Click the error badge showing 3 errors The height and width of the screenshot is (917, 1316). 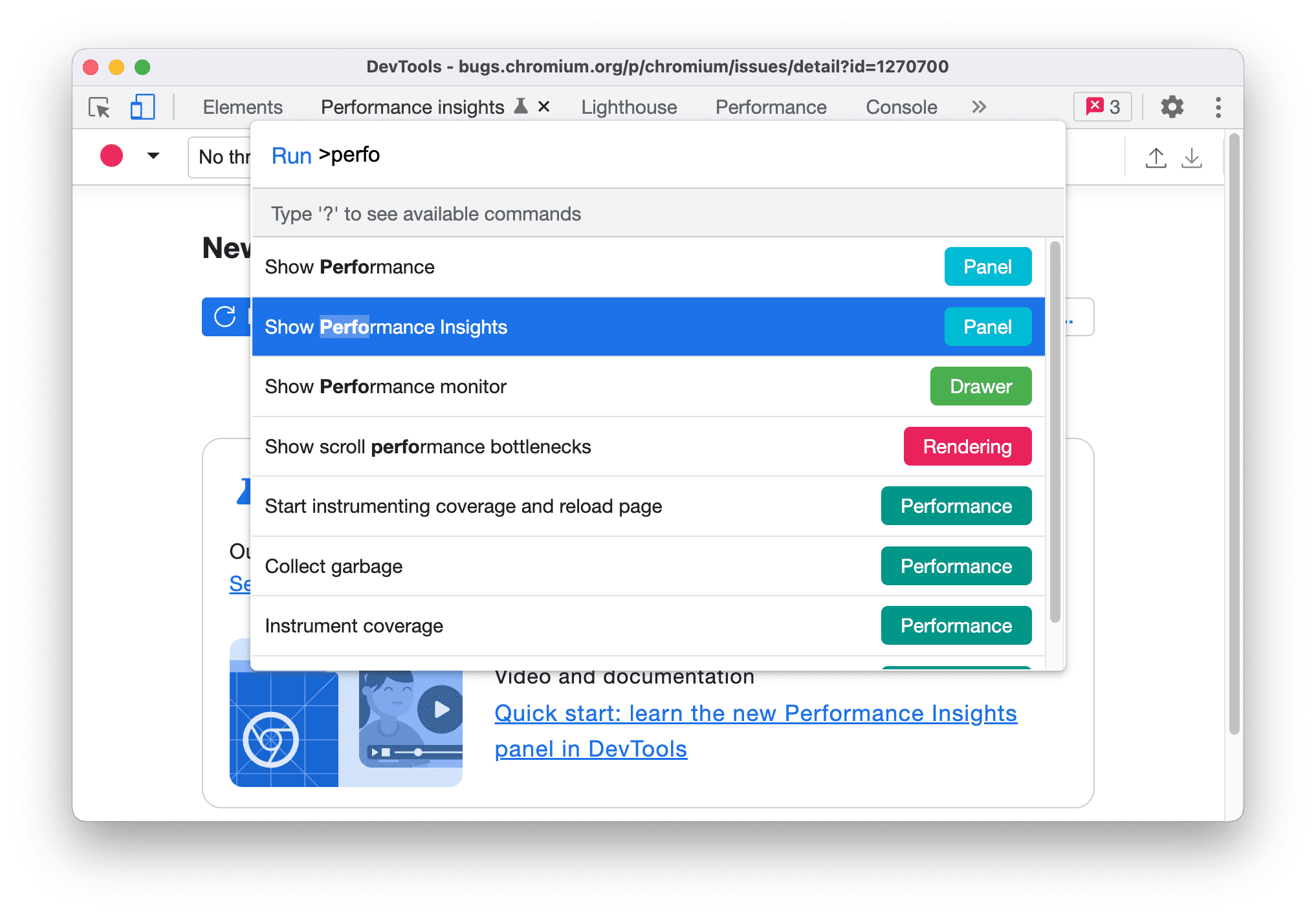point(1100,107)
